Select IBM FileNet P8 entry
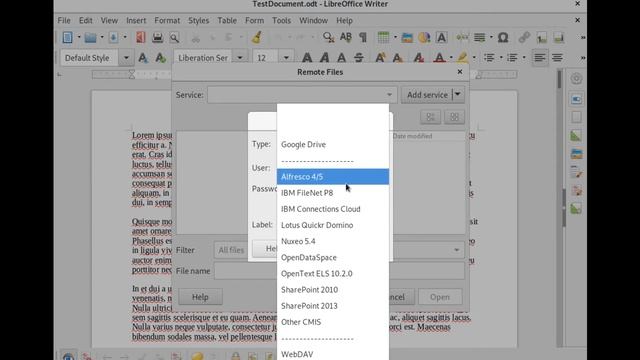The image size is (640, 360). coord(333,193)
